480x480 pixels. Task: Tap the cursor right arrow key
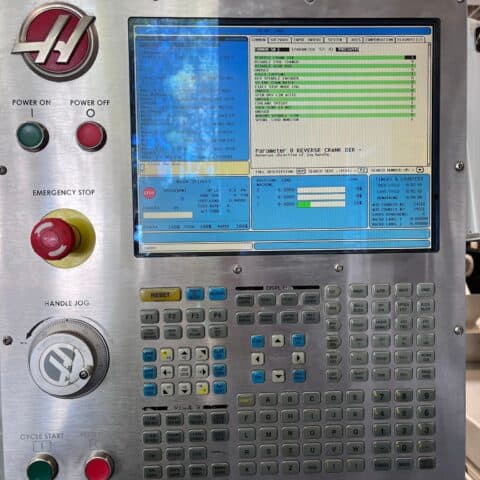click(x=298, y=358)
